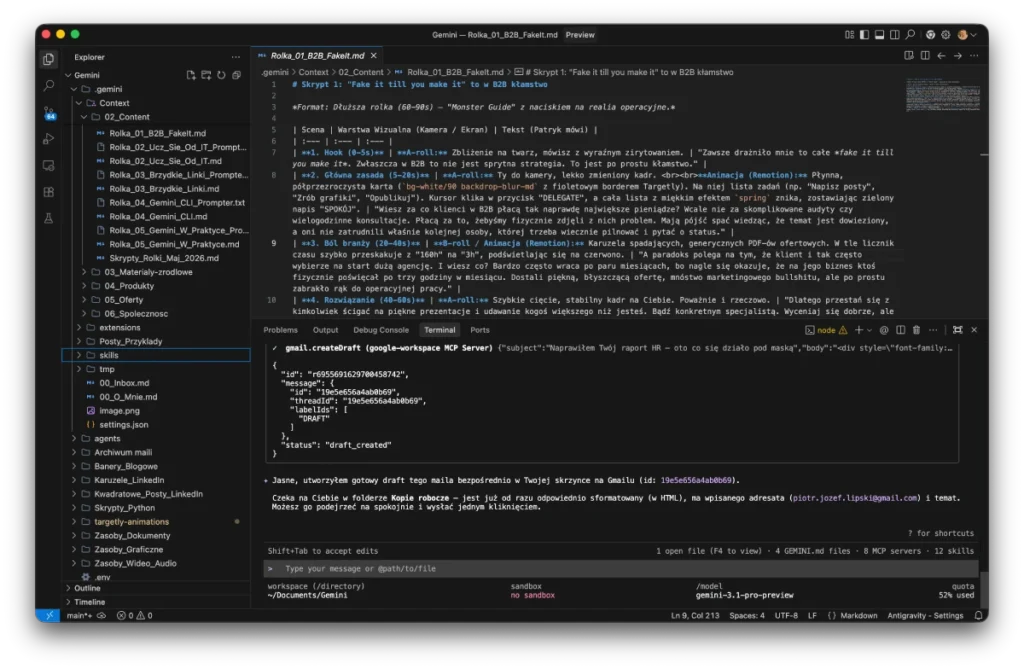Split the editor to the right
Image resolution: width=1024 pixels, height=669 pixels.
pyautogui.click(x=925, y=56)
